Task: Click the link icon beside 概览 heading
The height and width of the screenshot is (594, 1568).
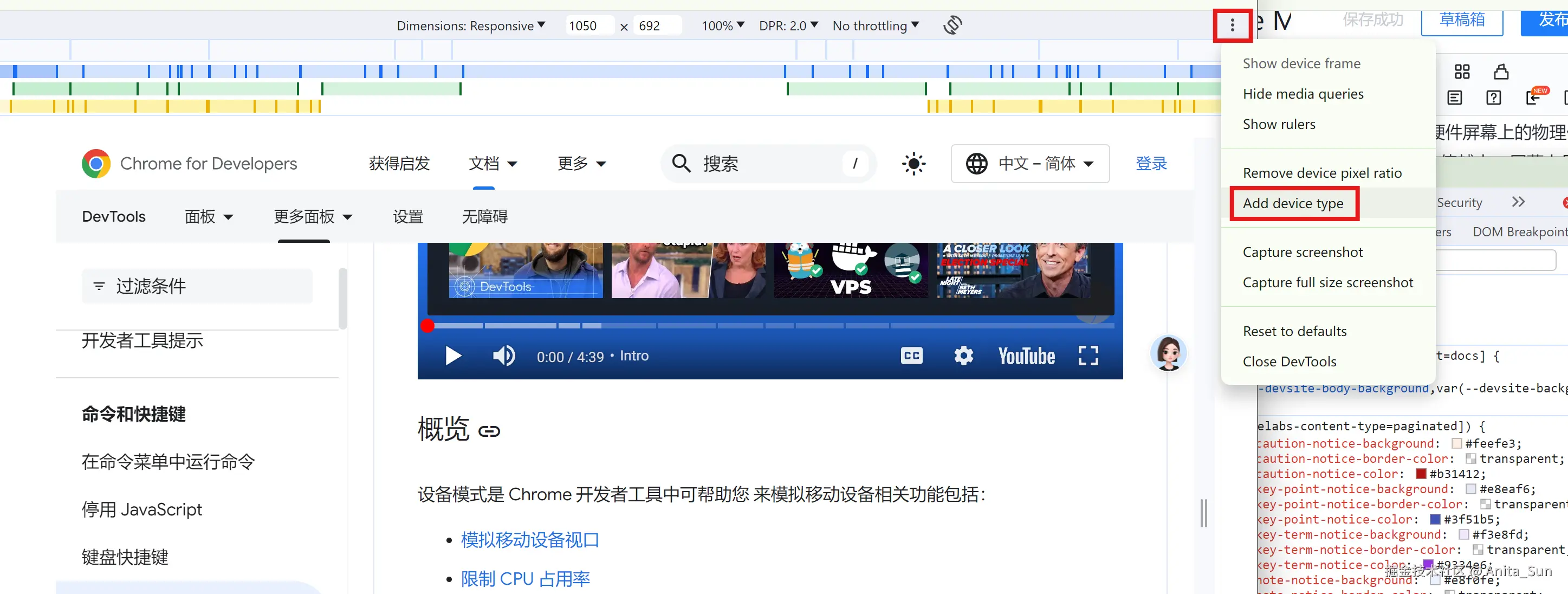Action: (489, 431)
